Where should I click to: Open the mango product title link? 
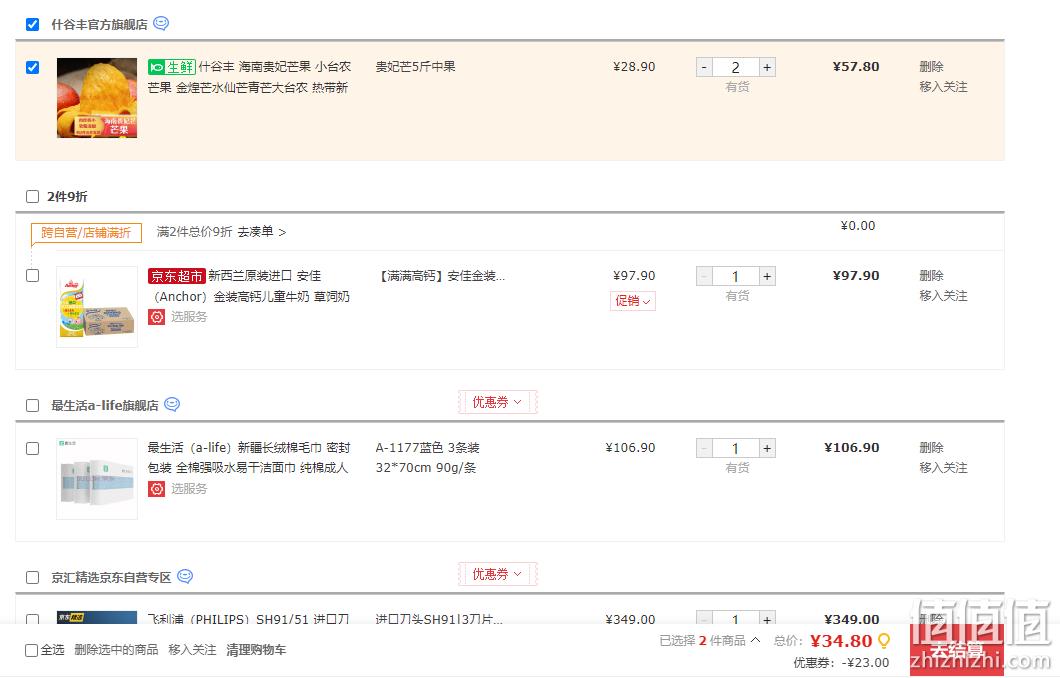pos(249,77)
